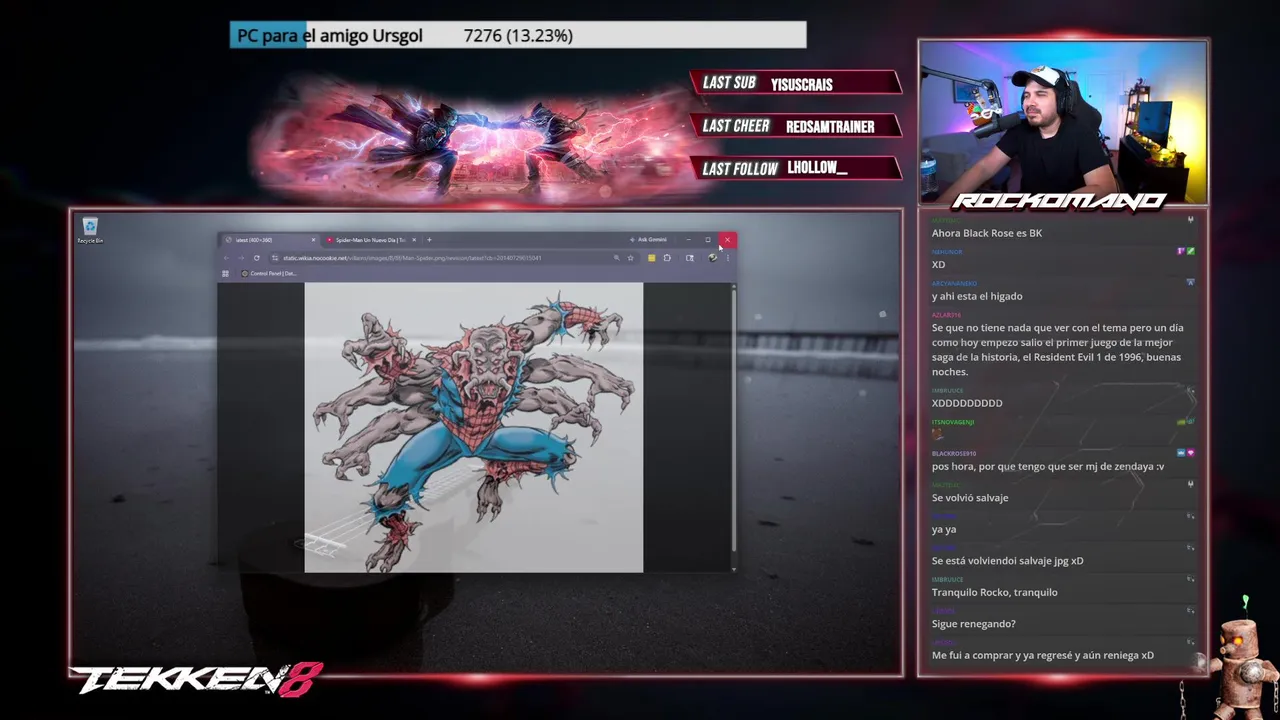Click the 'PC para el amigo Ursgol' progress bar
The height and width of the screenshot is (720, 1280).
click(x=518, y=35)
